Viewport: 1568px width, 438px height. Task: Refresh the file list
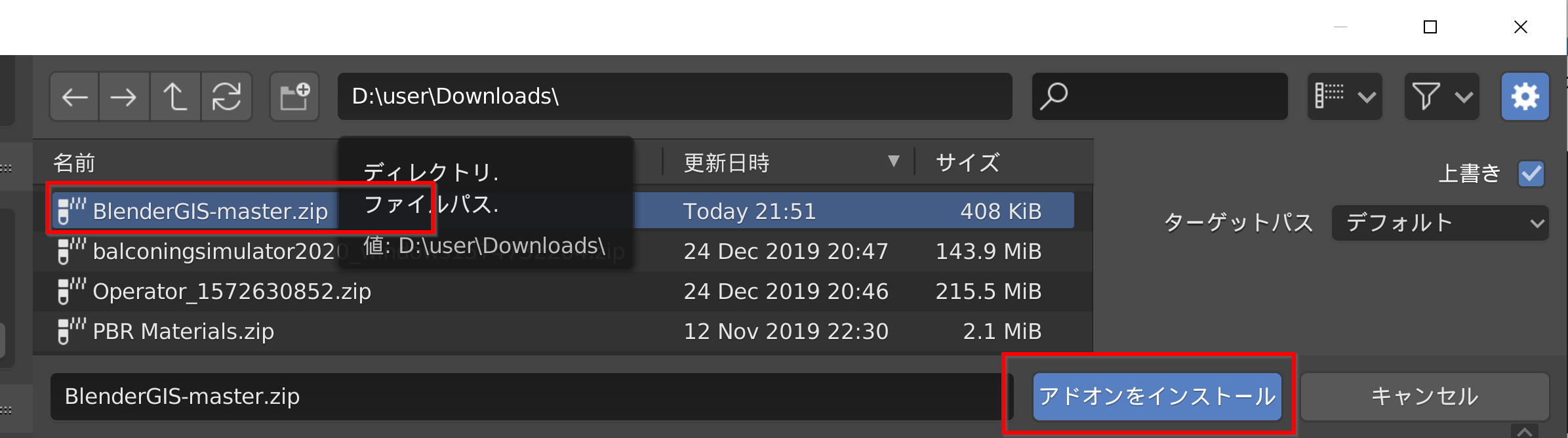pyautogui.click(x=226, y=97)
